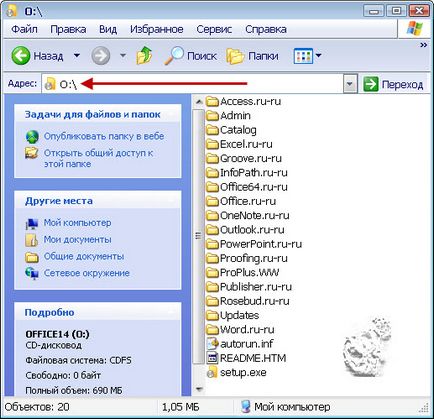This screenshot has width=434, height=419.
Task: Open Сетевое окружение sidebar link
Action: (x=87, y=273)
